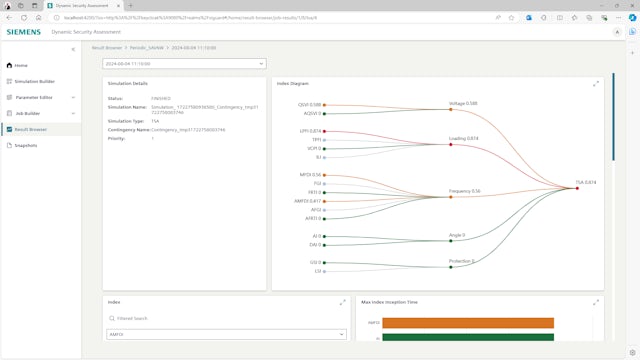
Task: Click the Filtered Search field
Action: (227, 318)
